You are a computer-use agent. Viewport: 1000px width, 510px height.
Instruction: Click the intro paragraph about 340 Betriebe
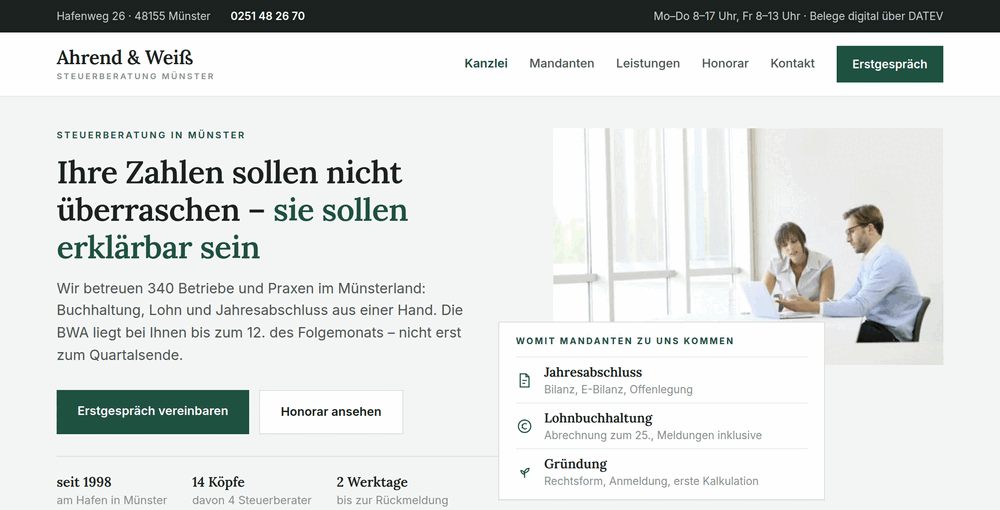(x=260, y=321)
